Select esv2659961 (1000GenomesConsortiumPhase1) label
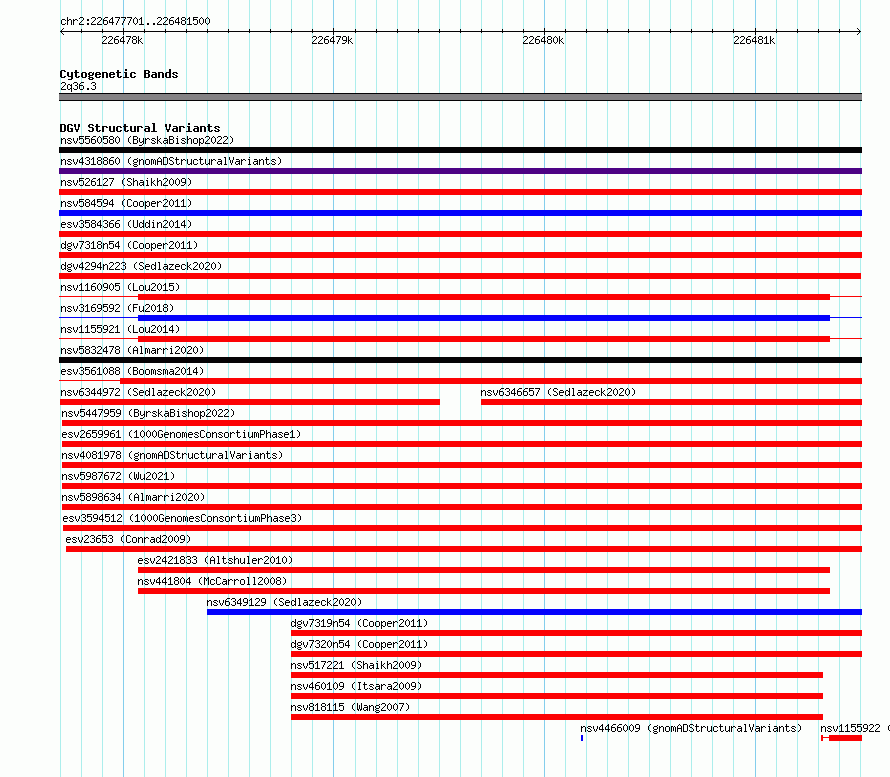The height and width of the screenshot is (777, 890). point(181,434)
